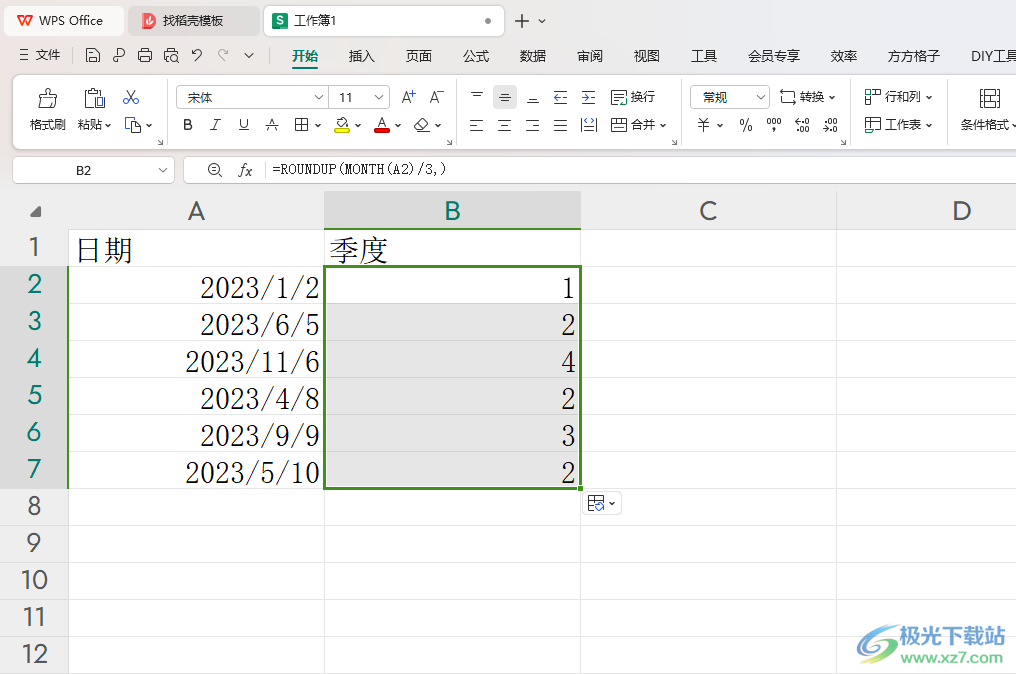Decrease font size with A- icon

pyautogui.click(x=437, y=97)
